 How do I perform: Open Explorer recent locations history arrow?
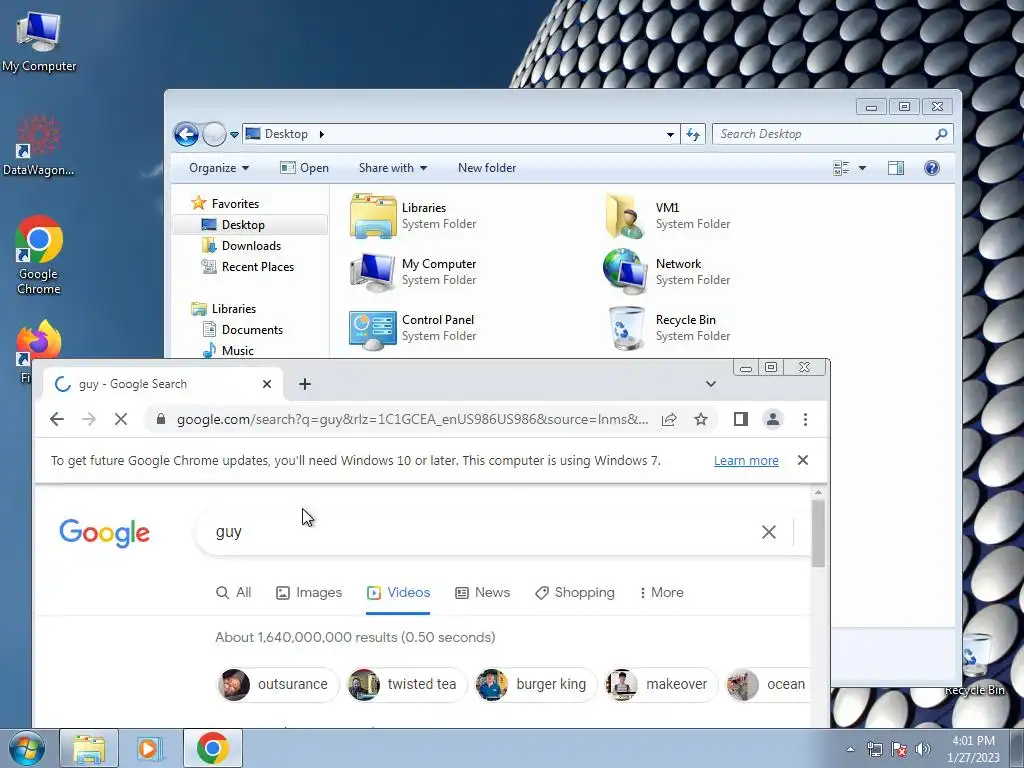(x=234, y=135)
